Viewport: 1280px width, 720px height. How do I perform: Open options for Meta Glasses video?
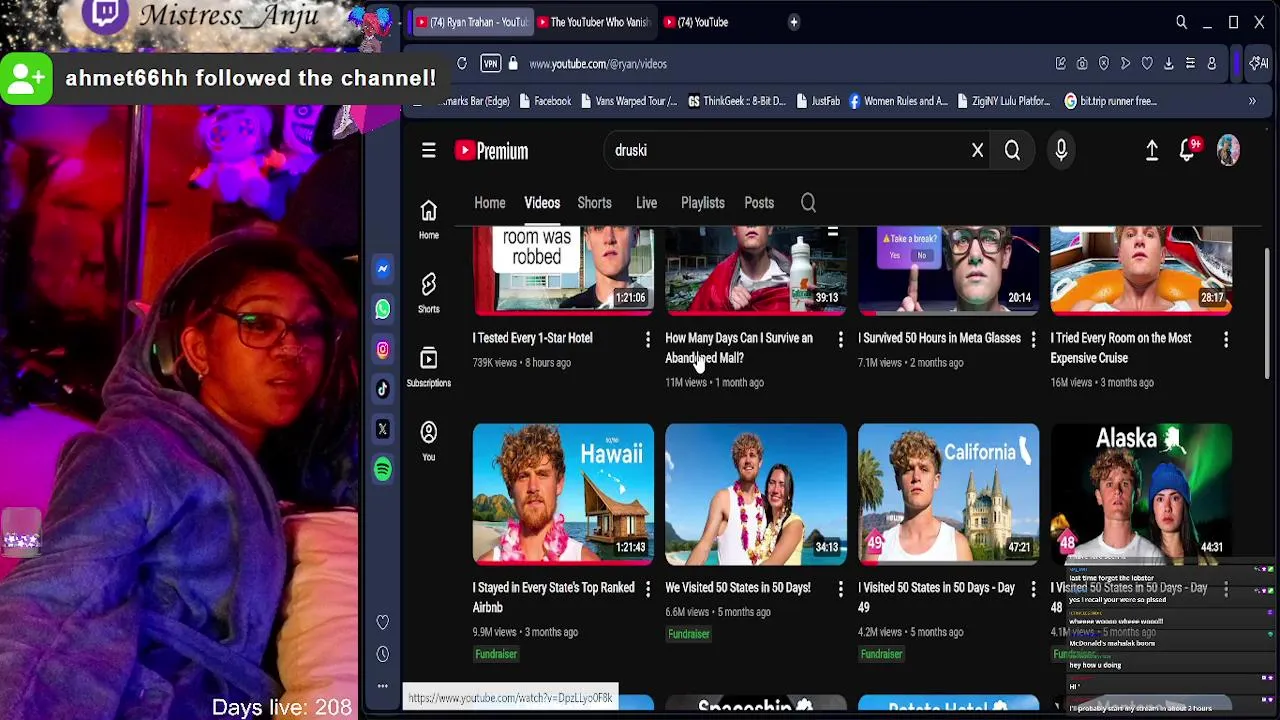[1033, 340]
